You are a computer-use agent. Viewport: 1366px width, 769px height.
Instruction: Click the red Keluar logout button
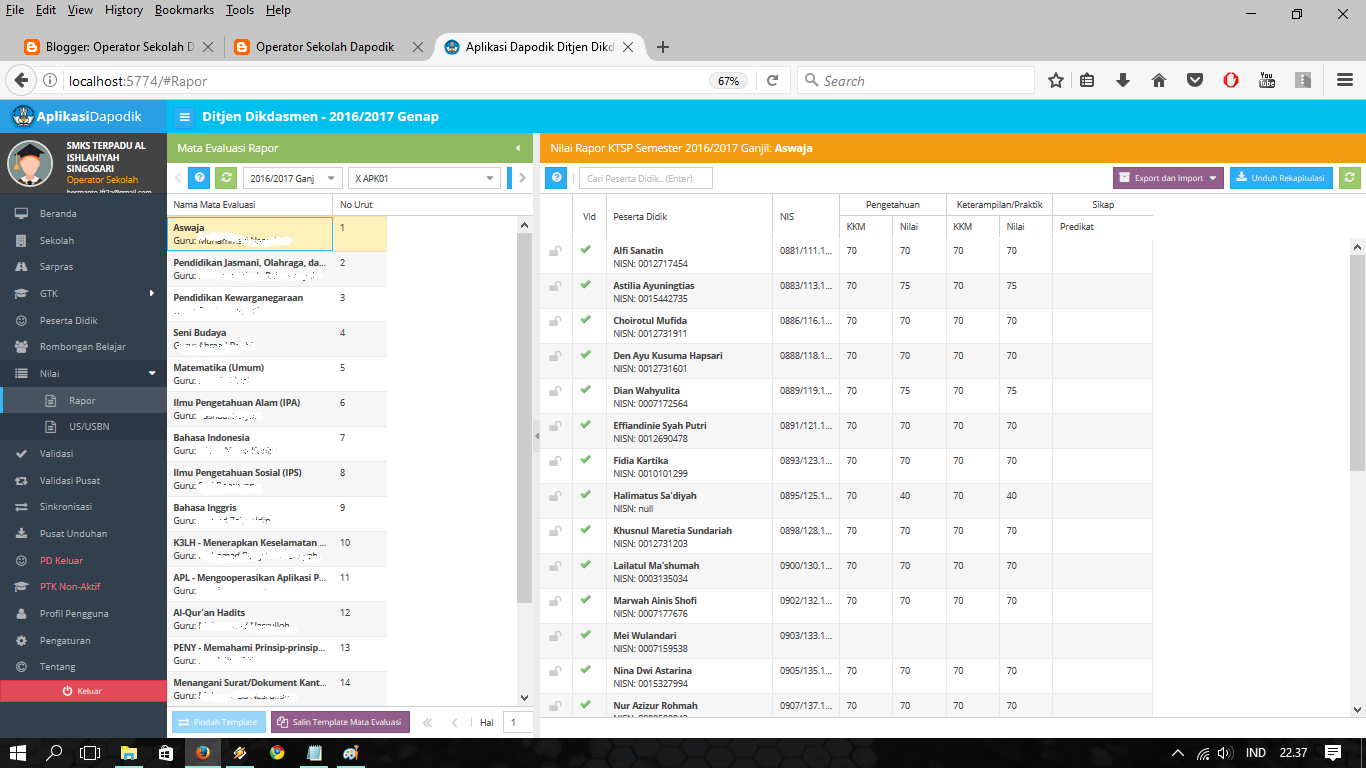pos(82,691)
